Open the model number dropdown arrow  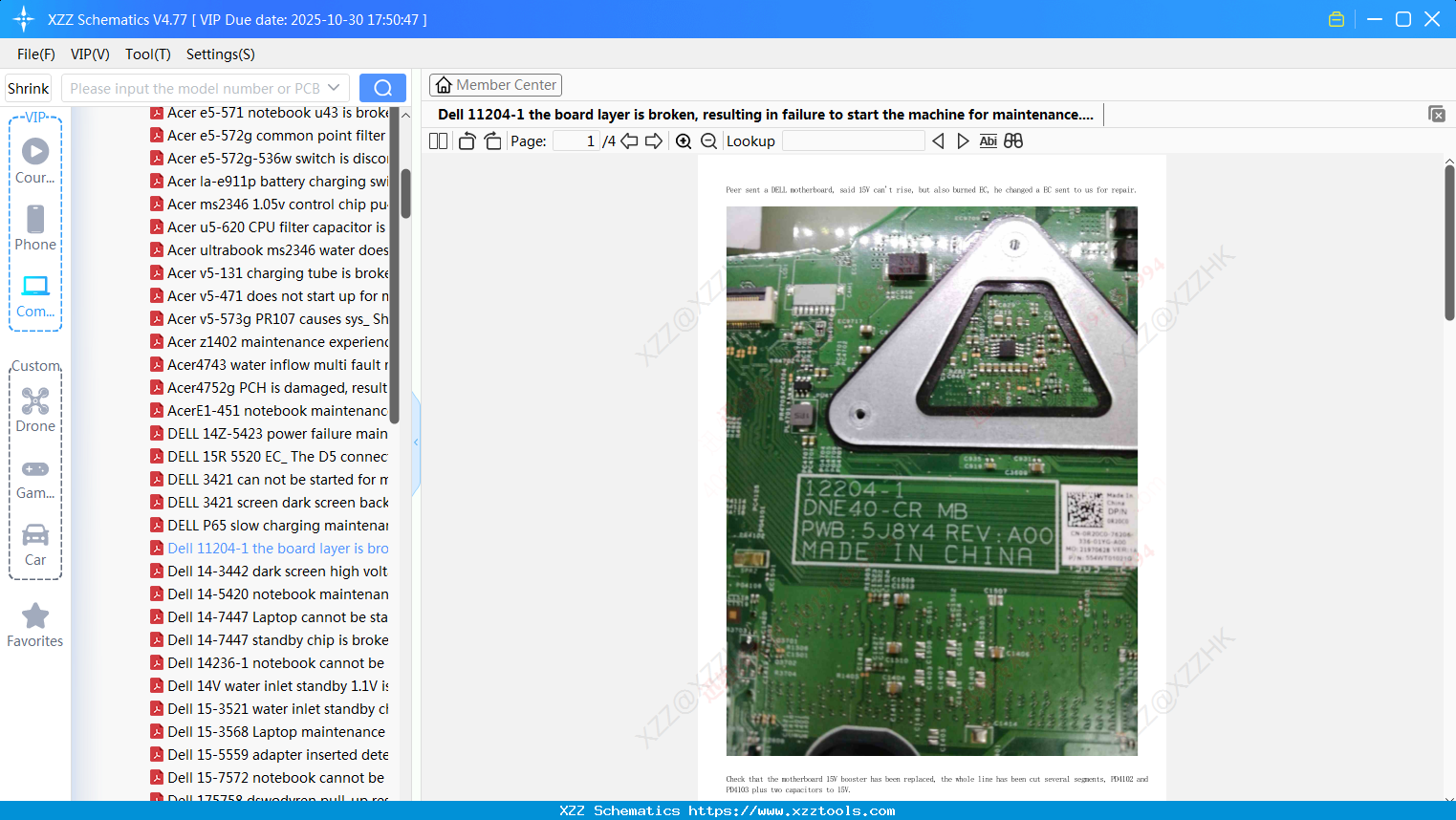tap(334, 88)
